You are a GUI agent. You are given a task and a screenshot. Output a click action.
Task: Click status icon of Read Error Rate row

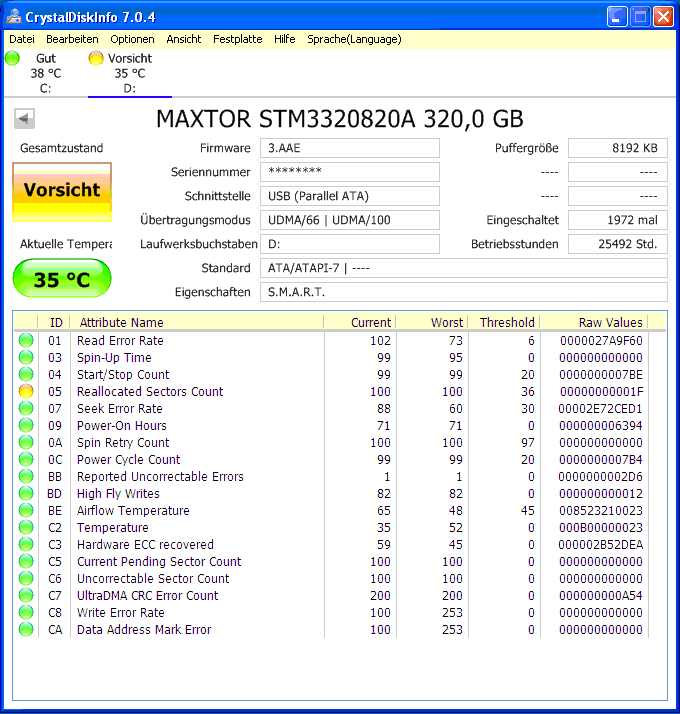26,340
